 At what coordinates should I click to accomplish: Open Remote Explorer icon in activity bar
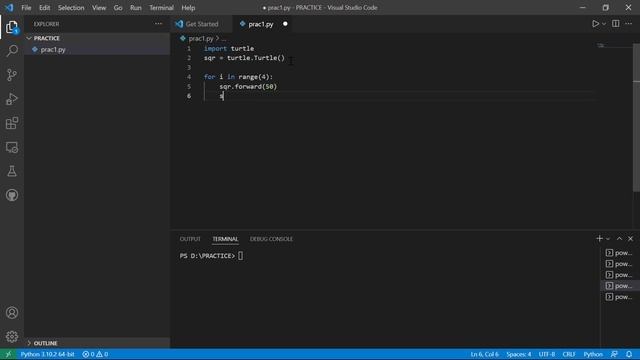pos(12,147)
